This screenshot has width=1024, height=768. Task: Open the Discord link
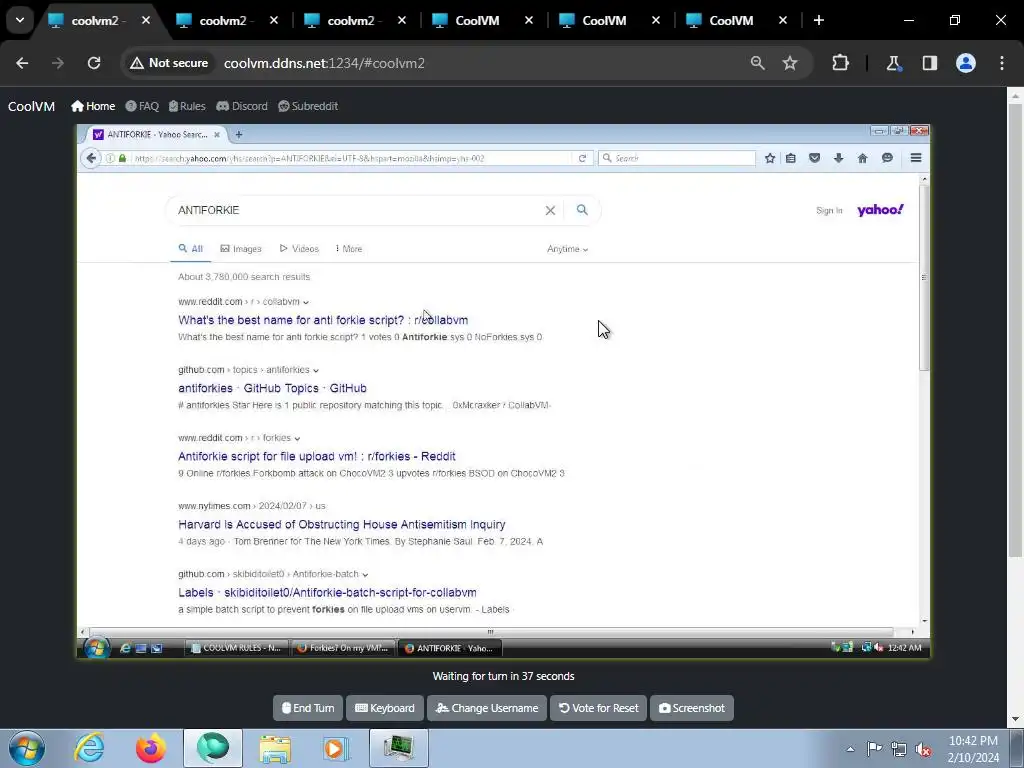[242, 106]
